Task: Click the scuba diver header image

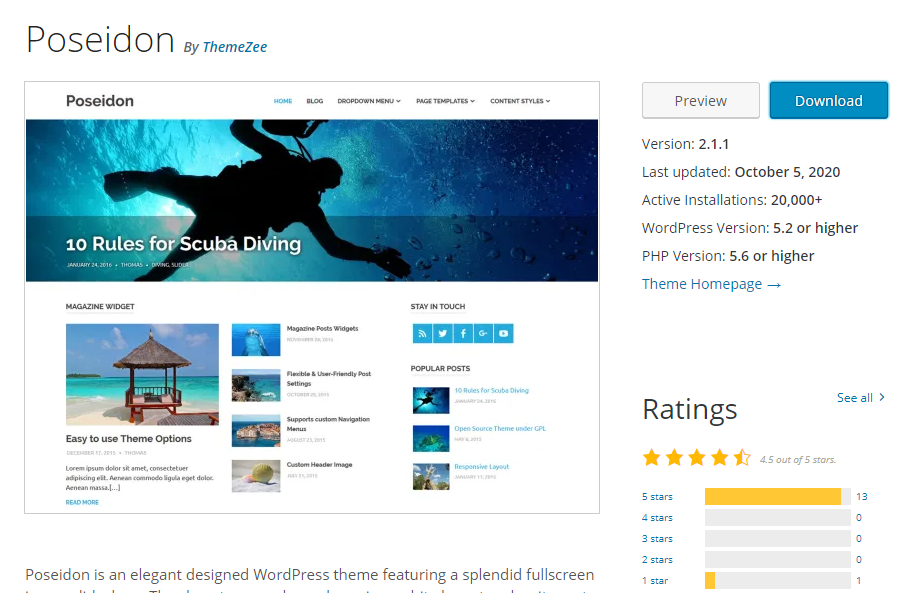Action: tap(312, 201)
